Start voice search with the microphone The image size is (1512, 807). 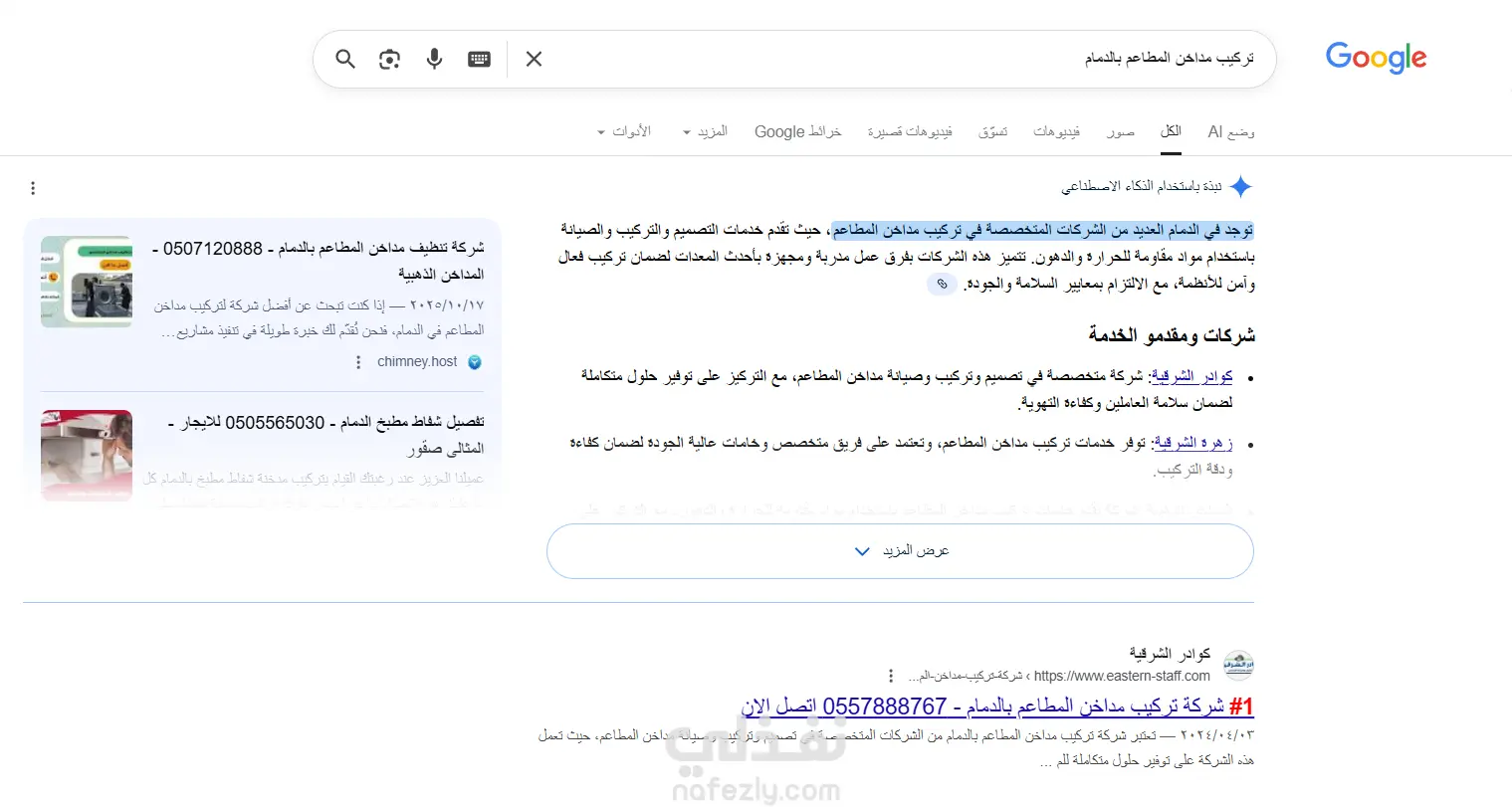click(434, 59)
